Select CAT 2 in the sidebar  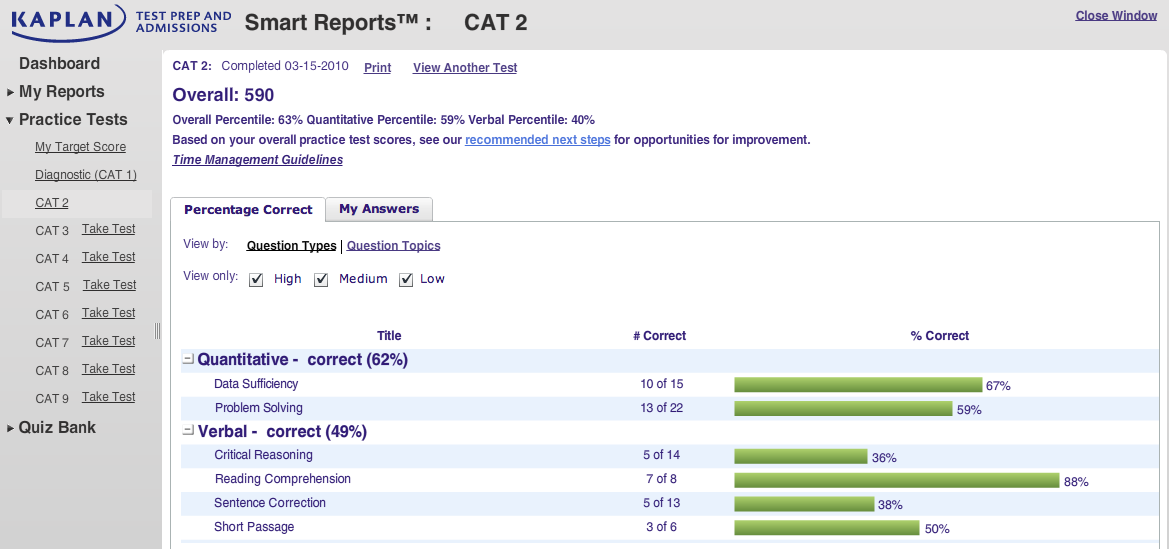coord(51,203)
